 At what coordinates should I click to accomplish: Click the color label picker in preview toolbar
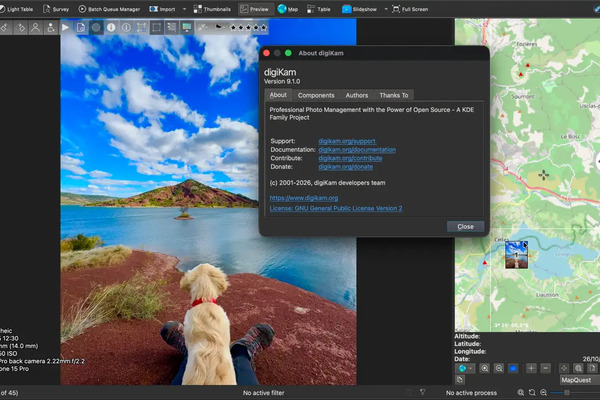[x=203, y=27]
